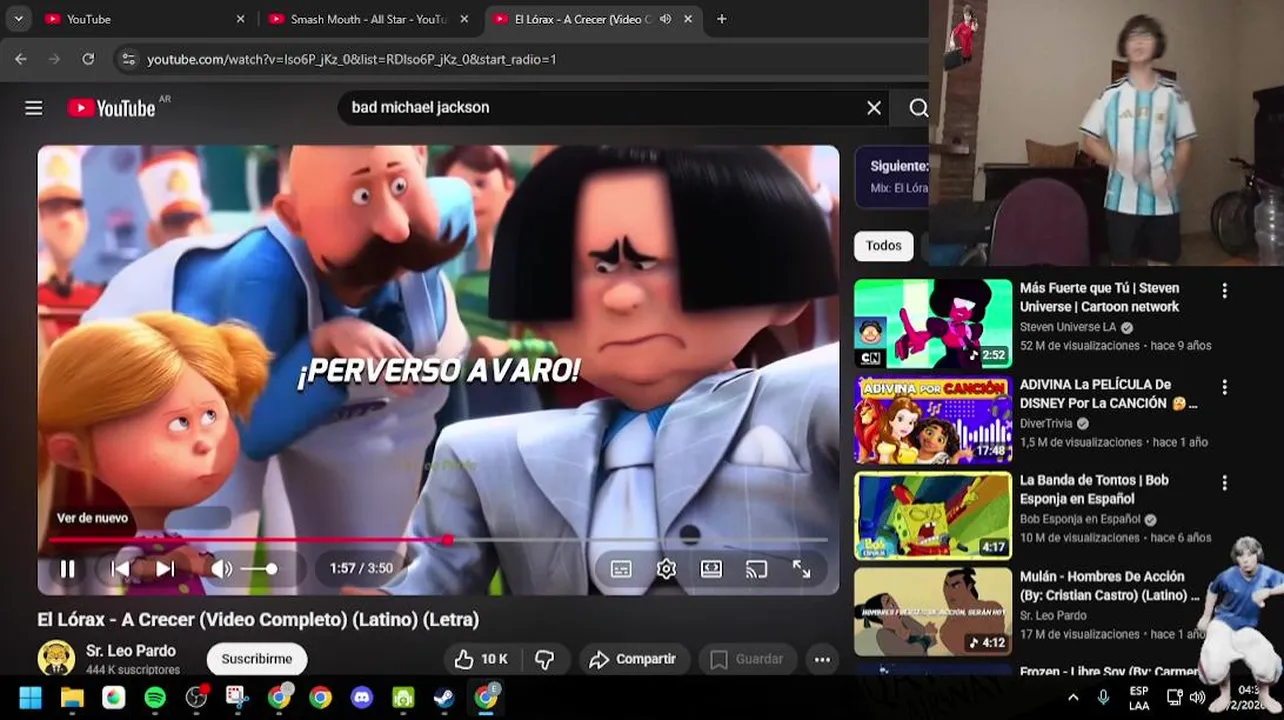Screen dimensions: 1284x720
Task: Open the ESP LAA language switcher
Action: click(1139, 698)
